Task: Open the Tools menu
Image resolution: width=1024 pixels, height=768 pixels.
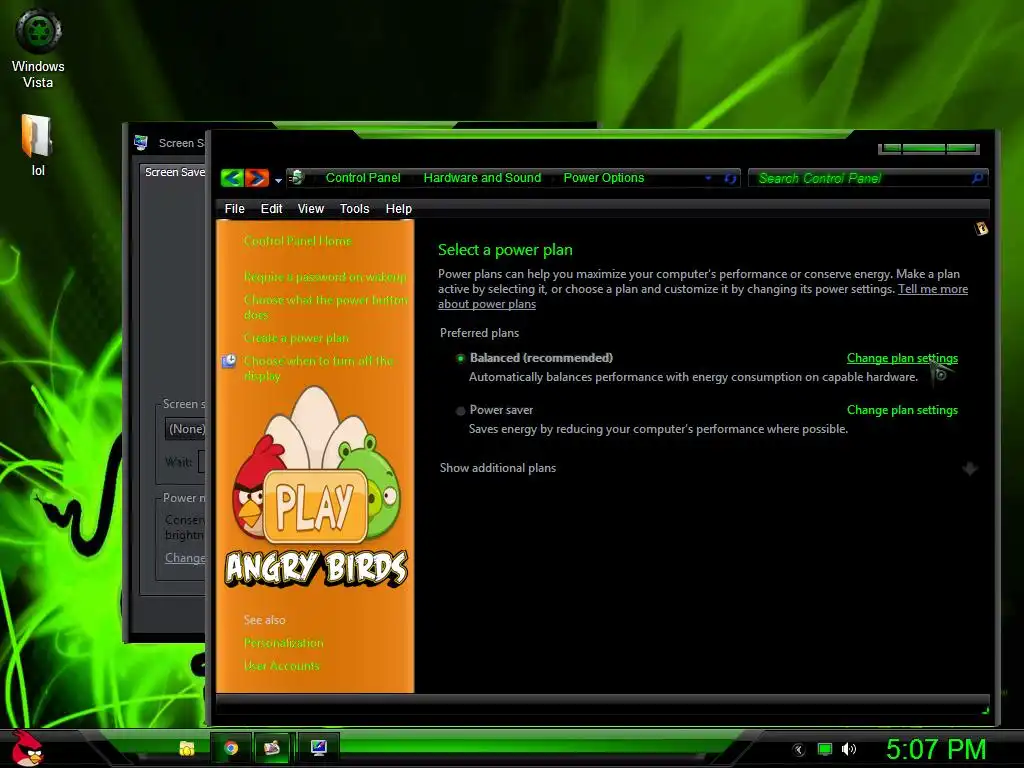Action: click(355, 209)
